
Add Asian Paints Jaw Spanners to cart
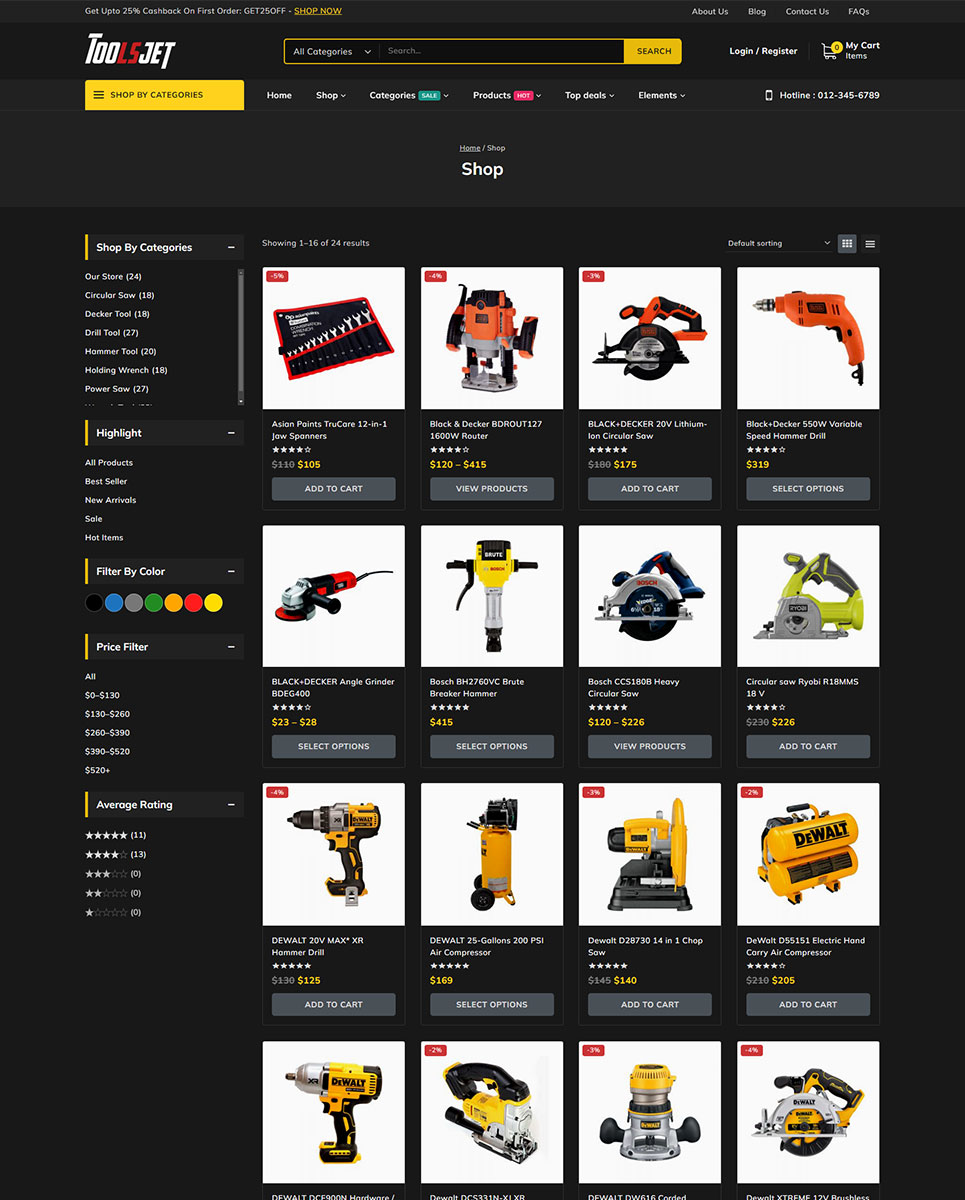click(333, 489)
